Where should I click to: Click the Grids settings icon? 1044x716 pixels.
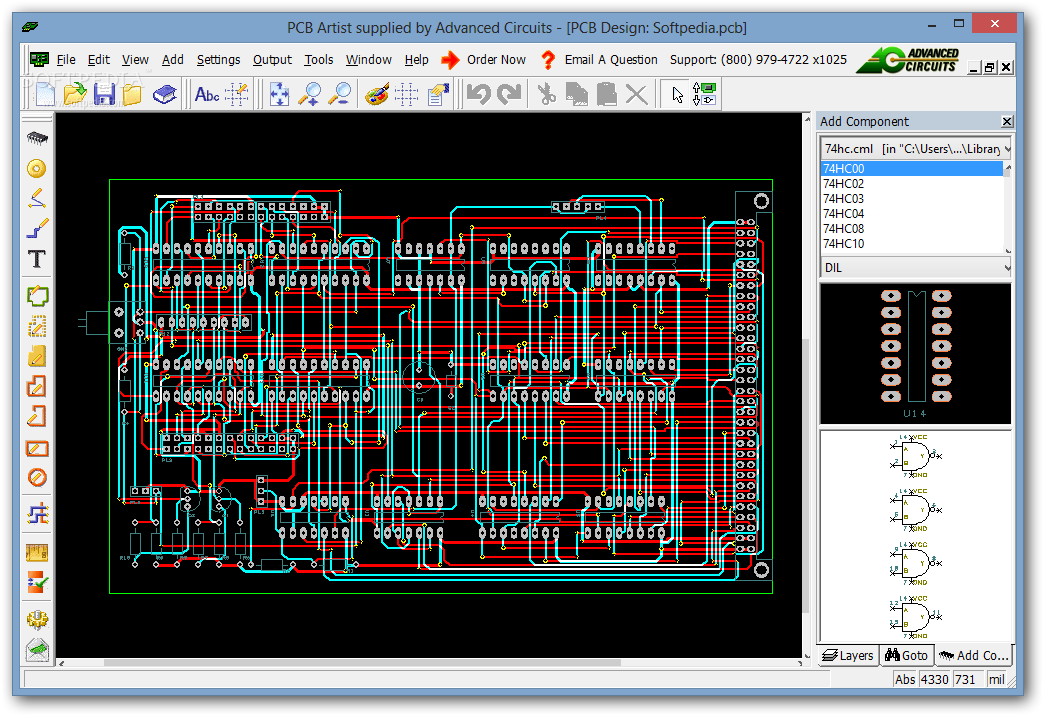pyautogui.click(x=406, y=94)
